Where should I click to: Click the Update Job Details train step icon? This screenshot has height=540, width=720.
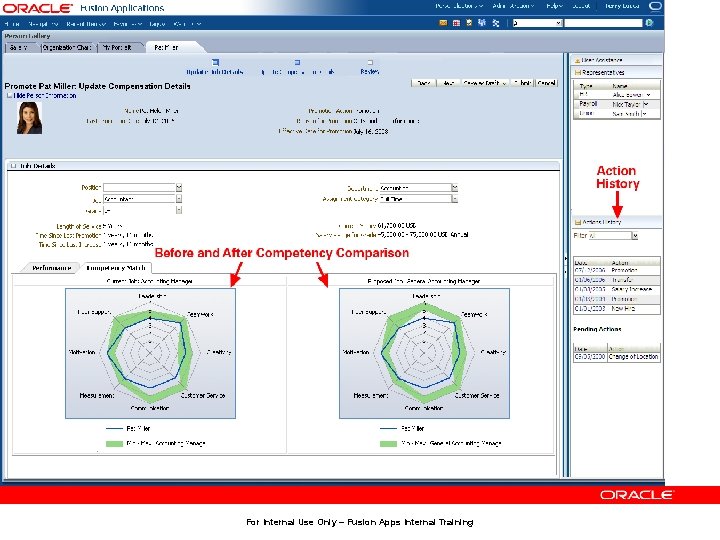[215, 62]
